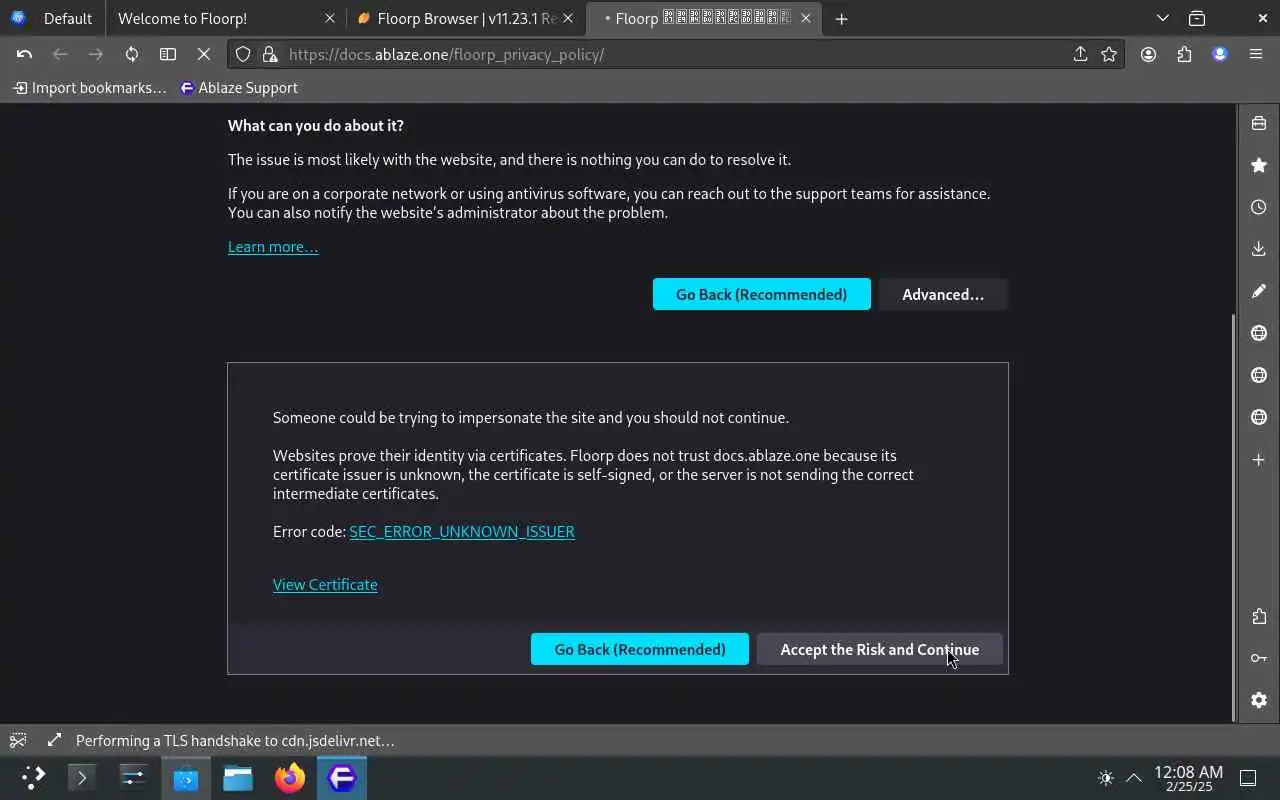Switch to Floorp Browser v11.23.1 tab
The width and height of the screenshot is (1280, 800).
click(x=465, y=19)
